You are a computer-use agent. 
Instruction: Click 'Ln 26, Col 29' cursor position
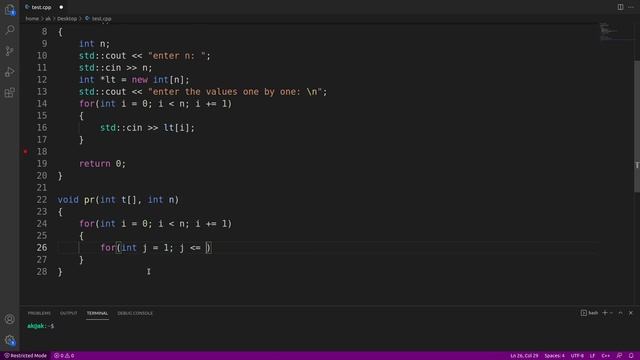(x=524, y=356)
